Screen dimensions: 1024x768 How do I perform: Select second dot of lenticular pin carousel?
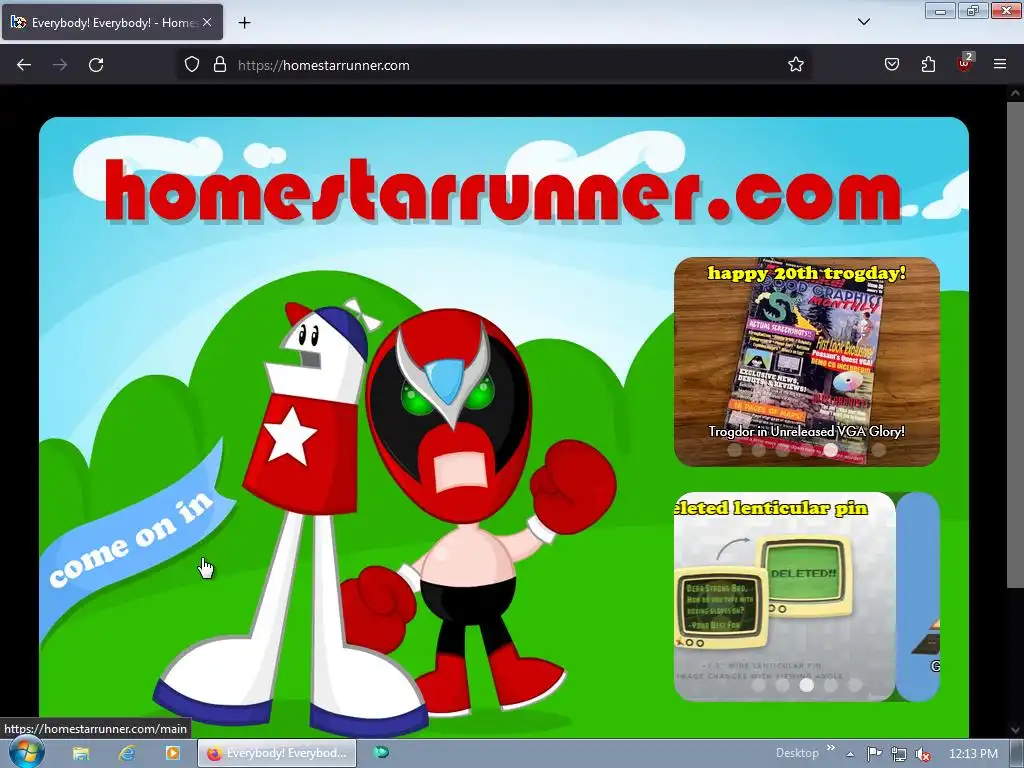click(782, 685)
